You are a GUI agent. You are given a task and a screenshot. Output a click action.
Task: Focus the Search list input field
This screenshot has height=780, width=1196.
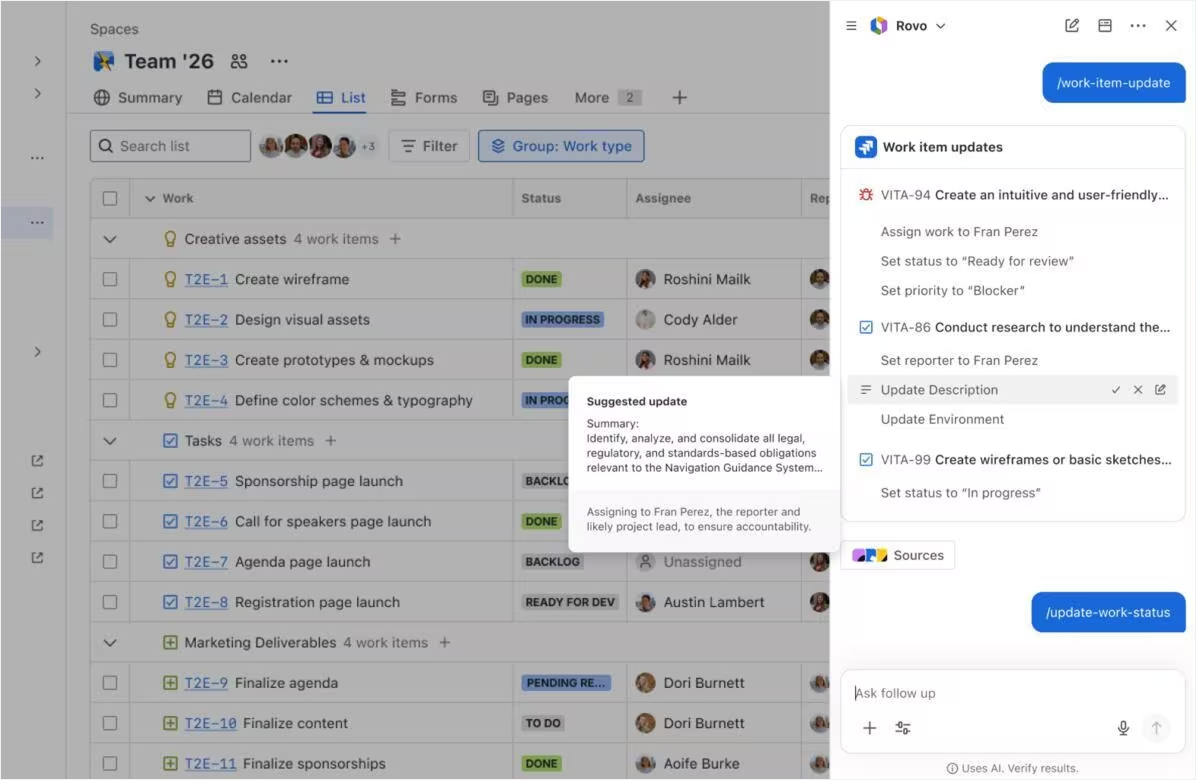coord(170,146)
